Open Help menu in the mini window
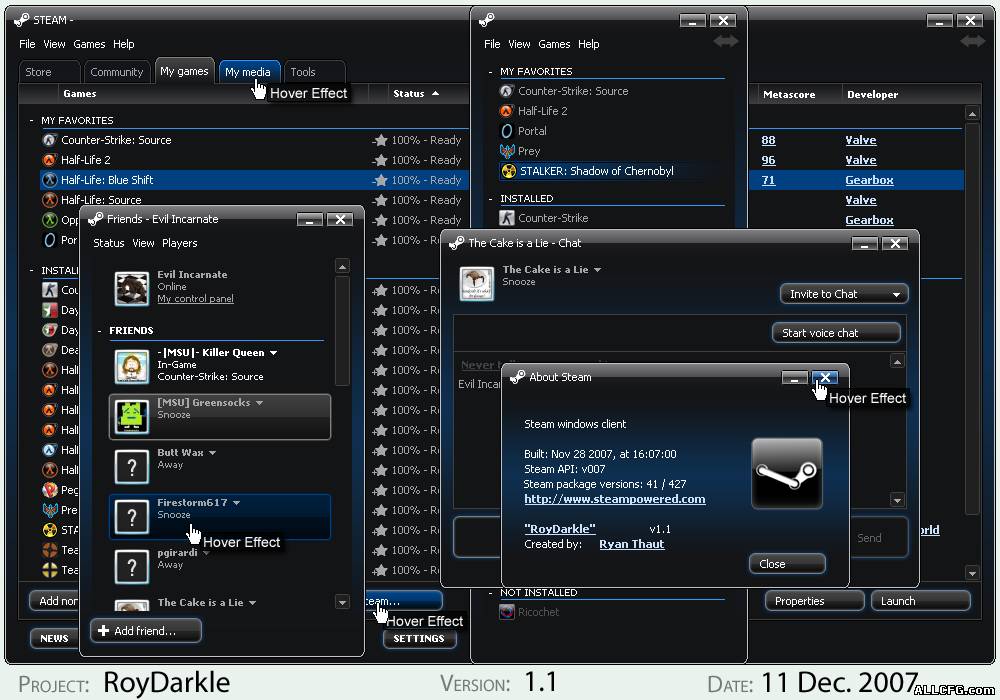Image resolution: width=1000 pixels, height=700 pixels. point(589,44)
